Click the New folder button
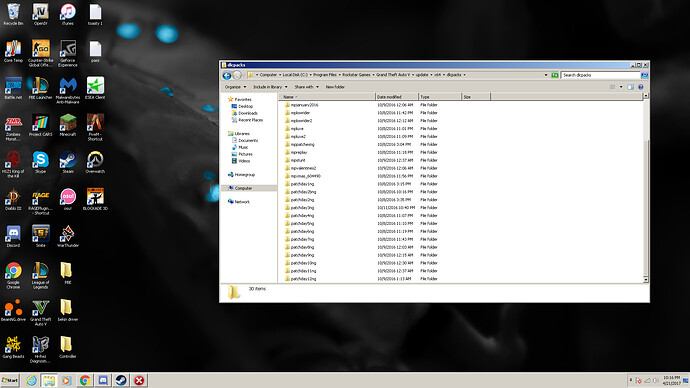 pyautogui.click(x=335, y=87)
